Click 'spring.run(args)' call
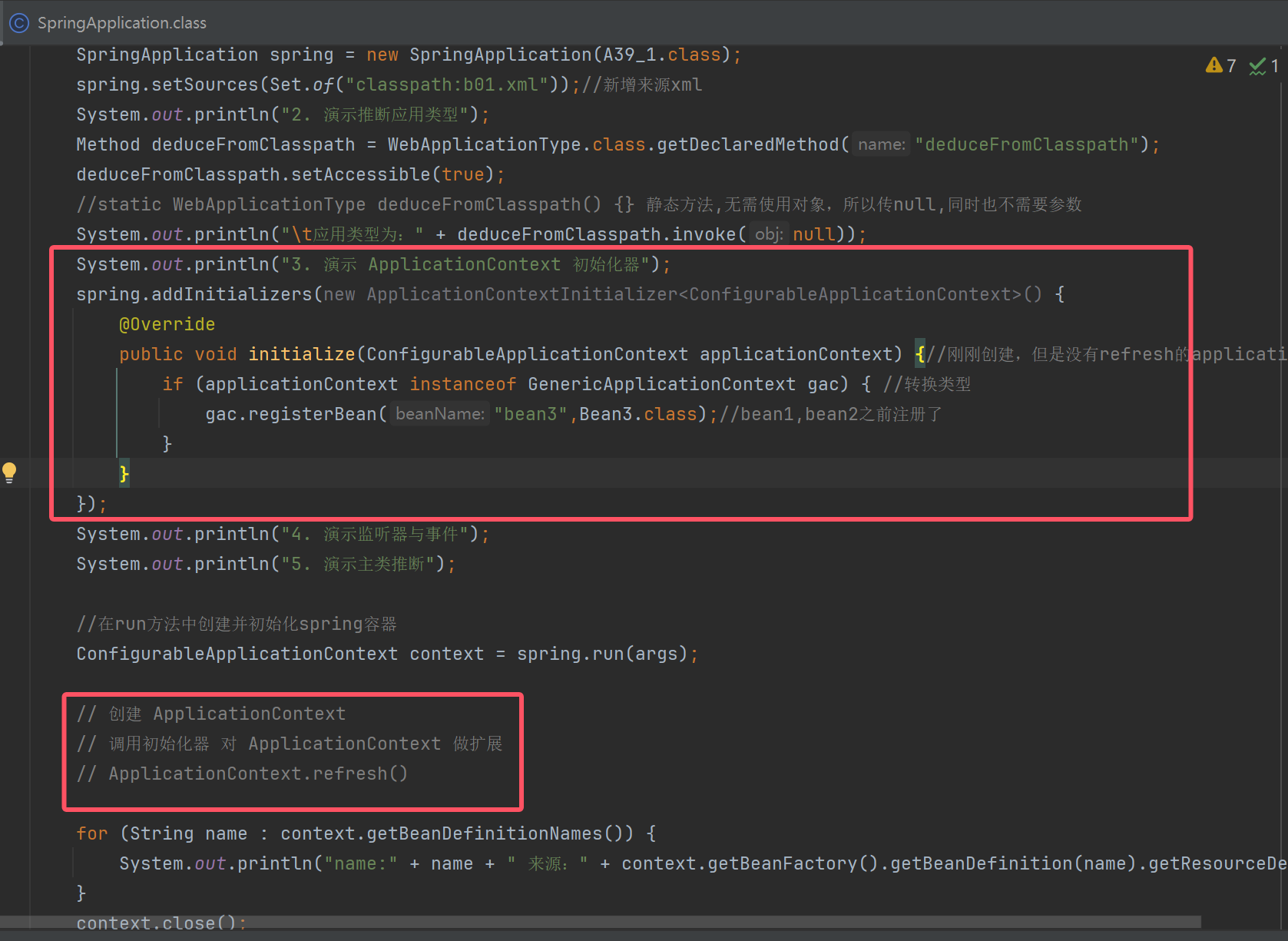The height and width of the screenshot is (941, 1288). tap(602, 654)
